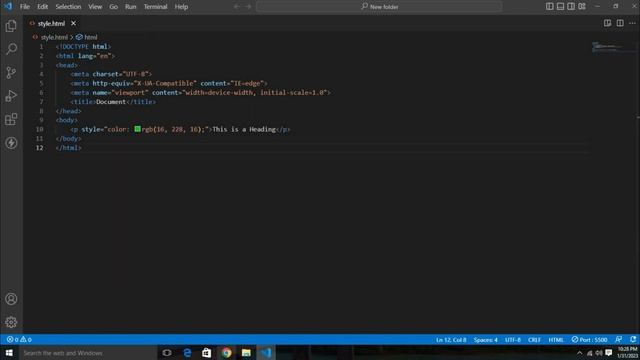Open the Accounts menu icon
Image resolution: width=640 pixels, height=360 pixels.
(11, 299)
